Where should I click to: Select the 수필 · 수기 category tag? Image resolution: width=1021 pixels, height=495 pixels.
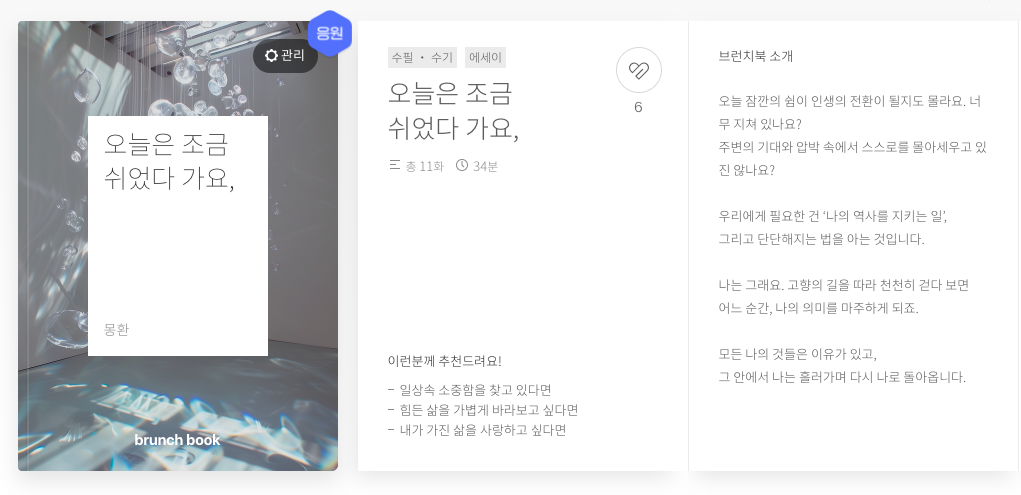(422, 58)
